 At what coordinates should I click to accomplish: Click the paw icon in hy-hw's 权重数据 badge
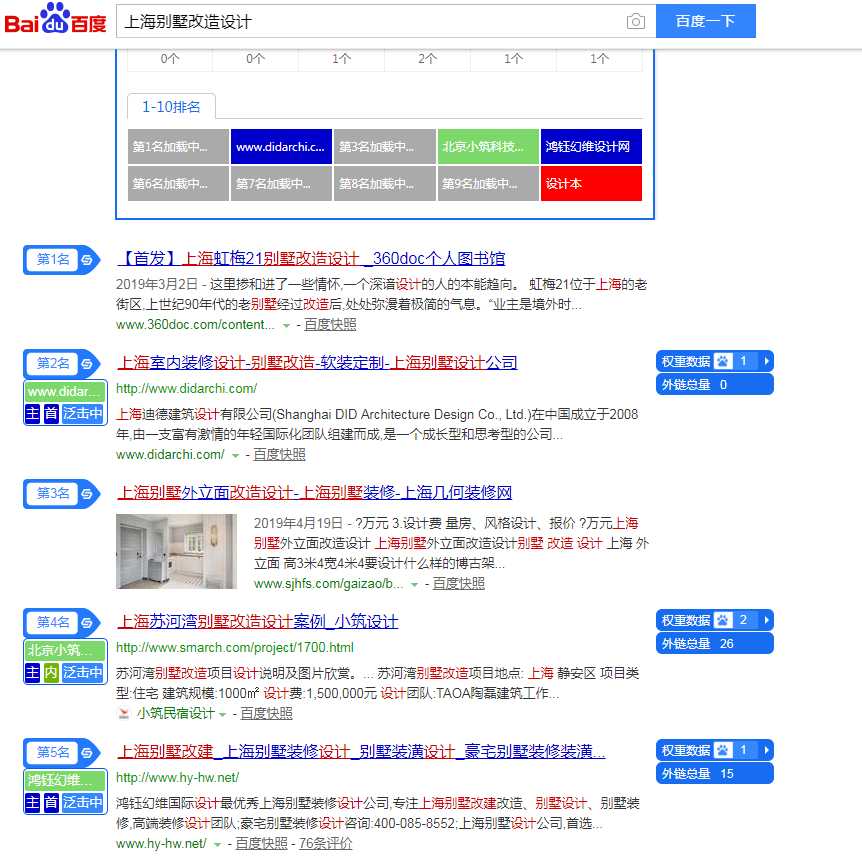(723, 750)
